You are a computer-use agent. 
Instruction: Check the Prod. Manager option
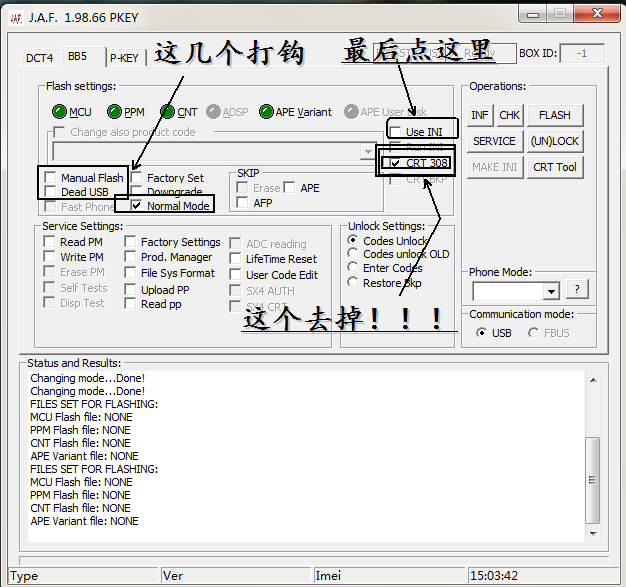click(130, 256)
